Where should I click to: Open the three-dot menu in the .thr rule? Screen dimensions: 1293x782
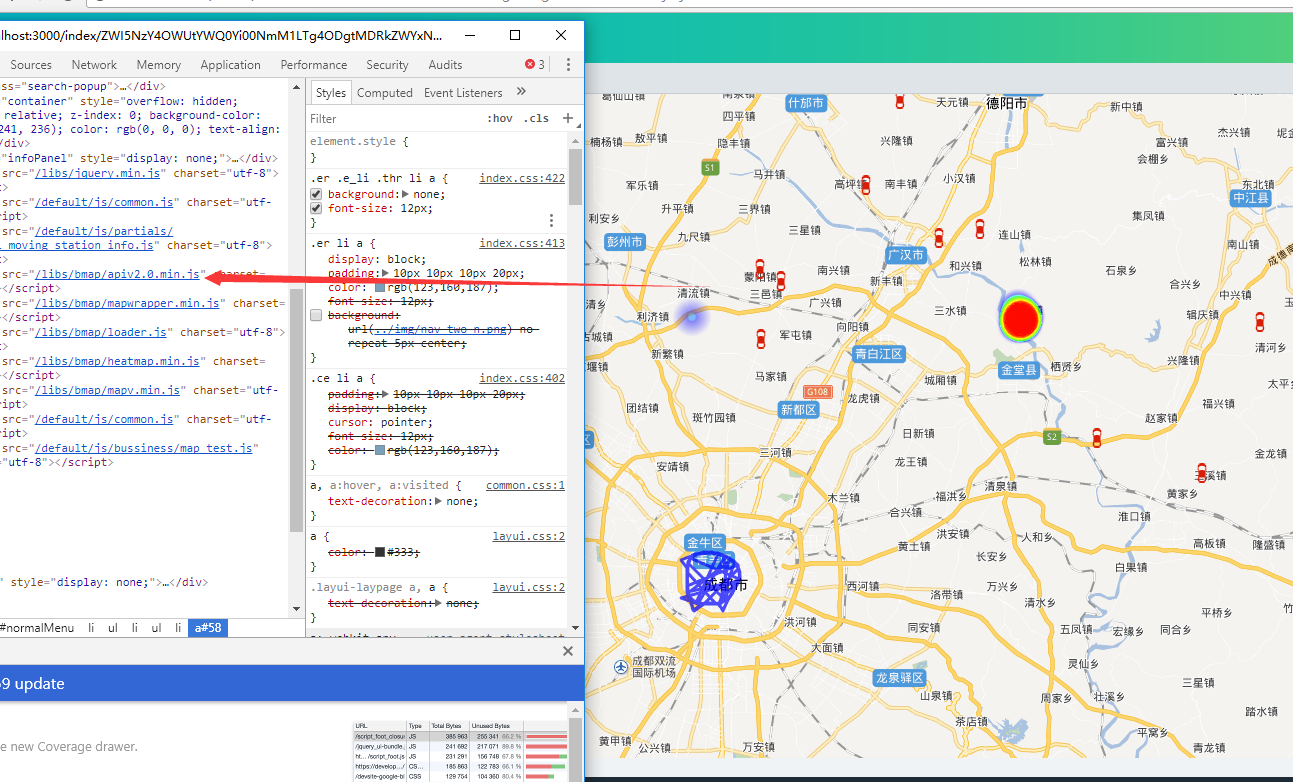pos(551,220)
